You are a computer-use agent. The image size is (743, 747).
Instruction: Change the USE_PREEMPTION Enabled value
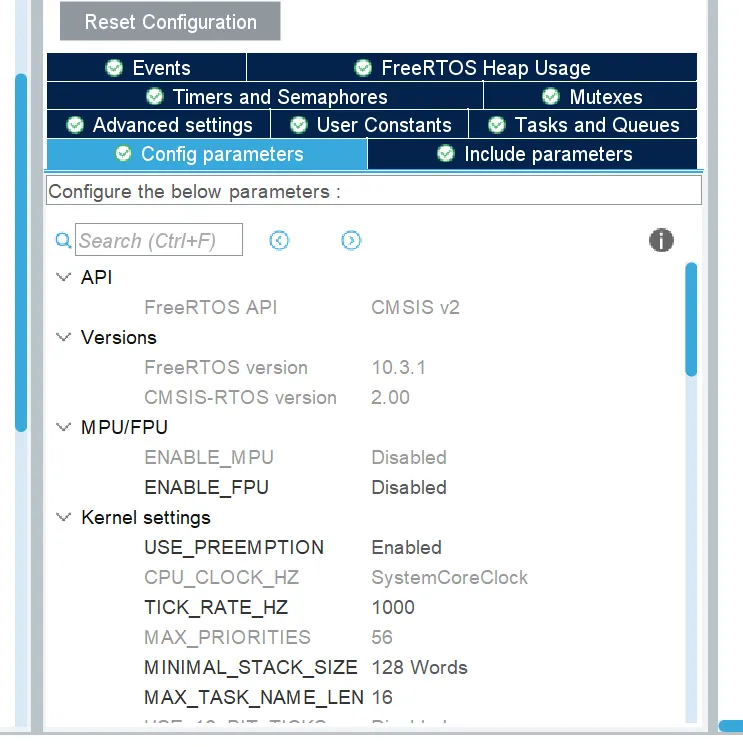point(406,547)
